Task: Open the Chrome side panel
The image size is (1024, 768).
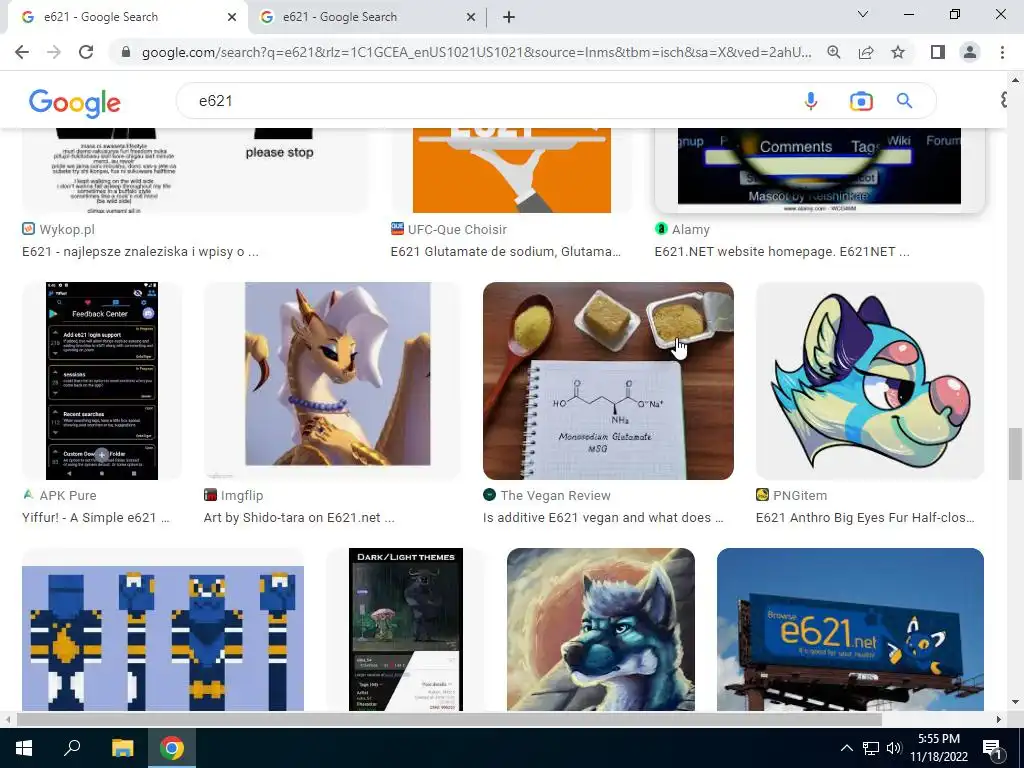Action: [938, 52]
